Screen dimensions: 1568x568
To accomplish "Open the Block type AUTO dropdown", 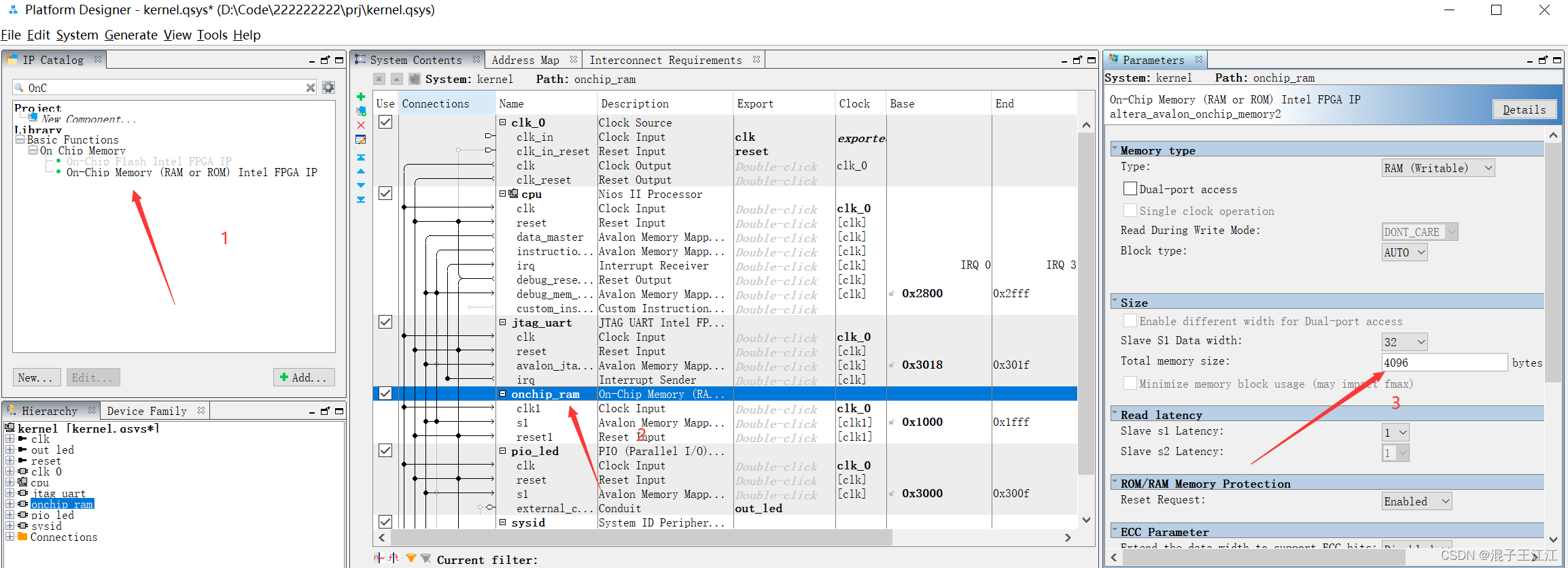I will coord(1405,252).
